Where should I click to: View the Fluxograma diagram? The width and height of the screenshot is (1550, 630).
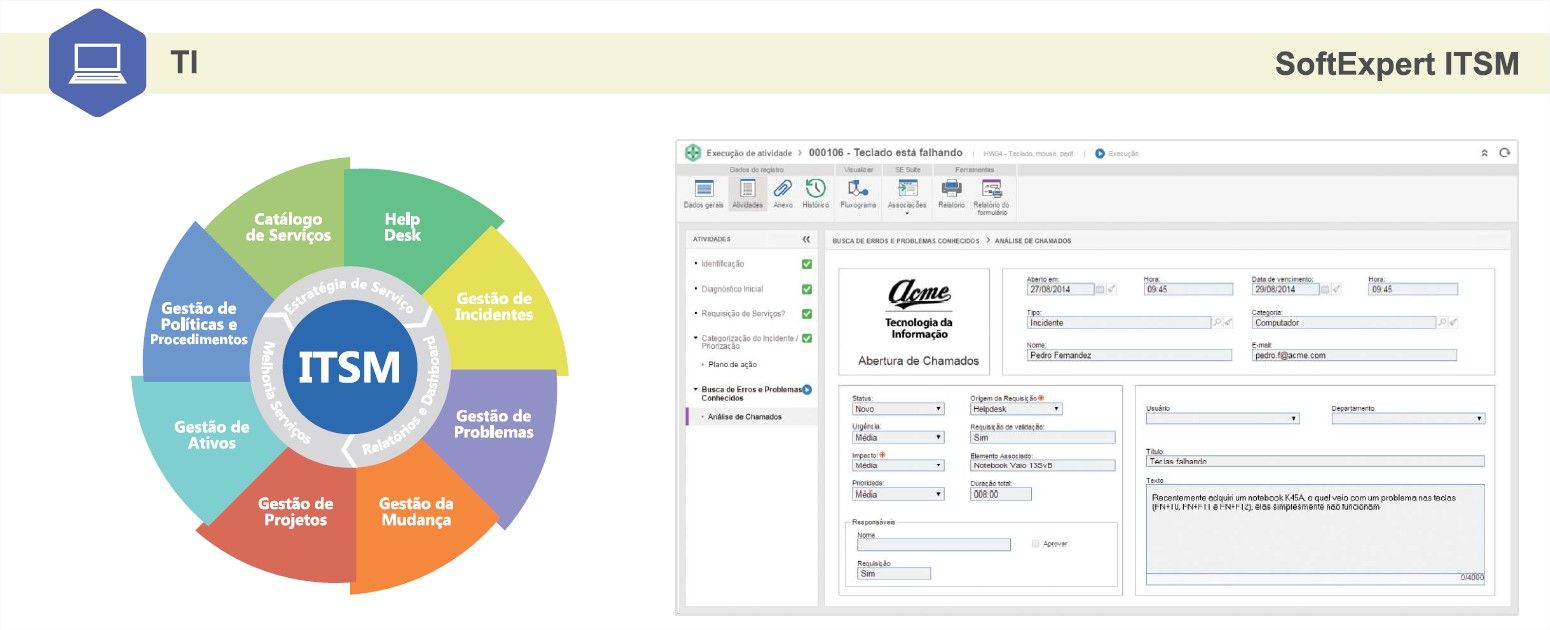[x=858, y=193]
